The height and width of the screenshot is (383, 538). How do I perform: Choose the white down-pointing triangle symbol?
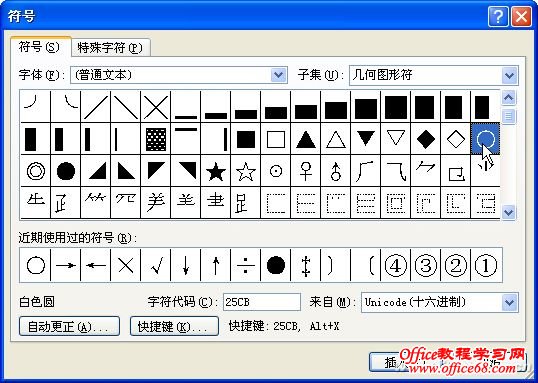click(x=396, y=139)
